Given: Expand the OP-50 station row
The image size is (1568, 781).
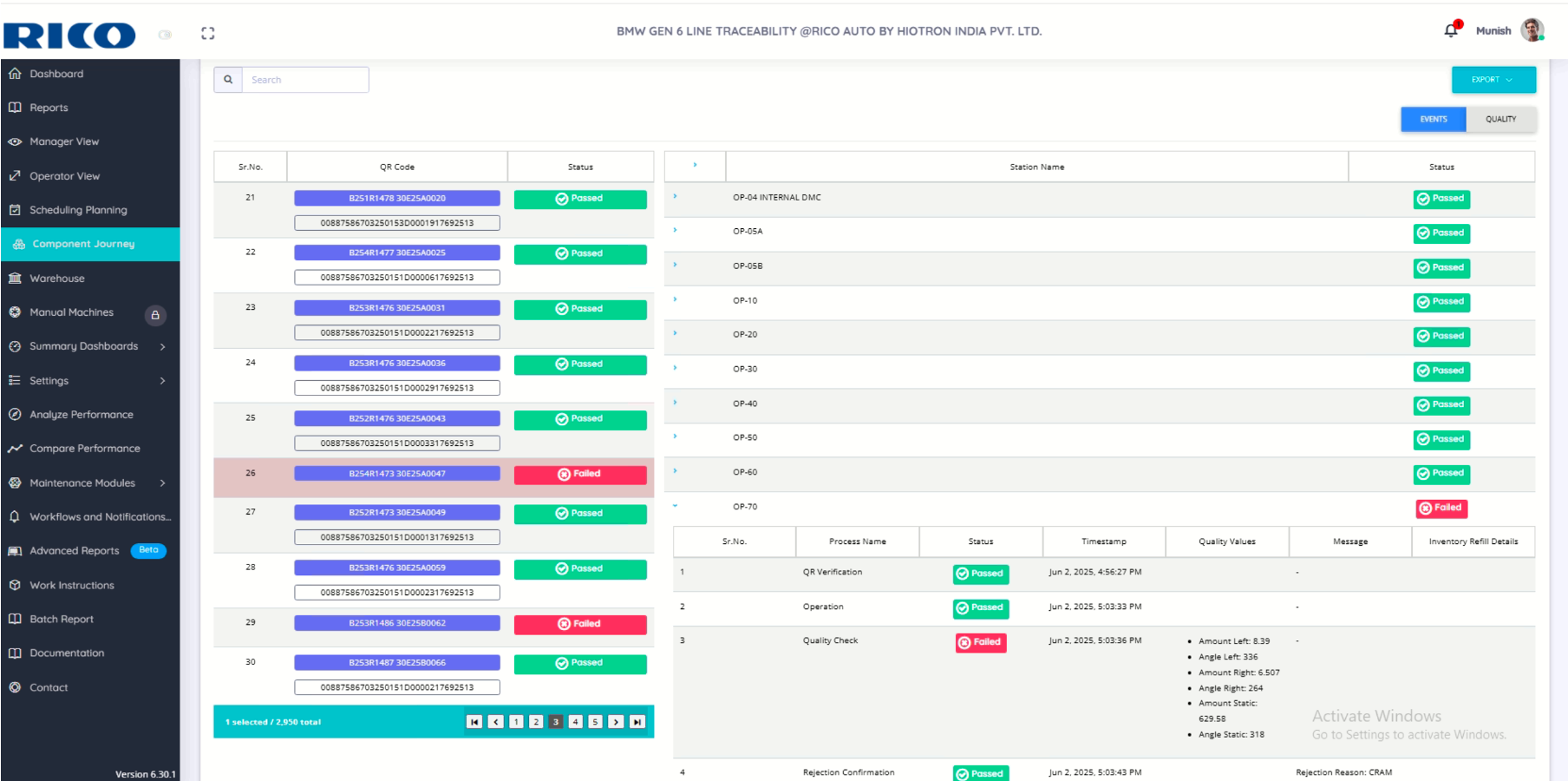Looking at the screenshot, I should coord(675,436).
